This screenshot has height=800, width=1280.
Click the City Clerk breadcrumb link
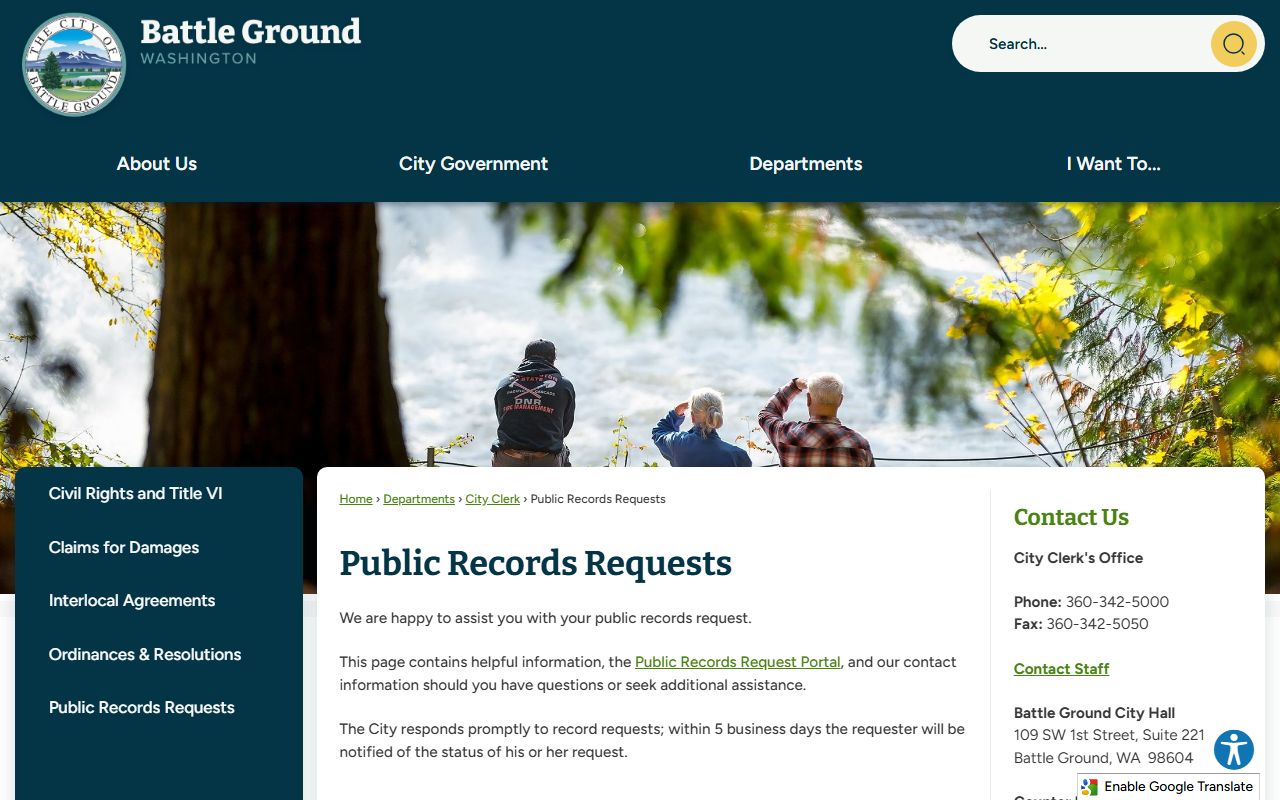pyautogui.click(x=492, y=499)
